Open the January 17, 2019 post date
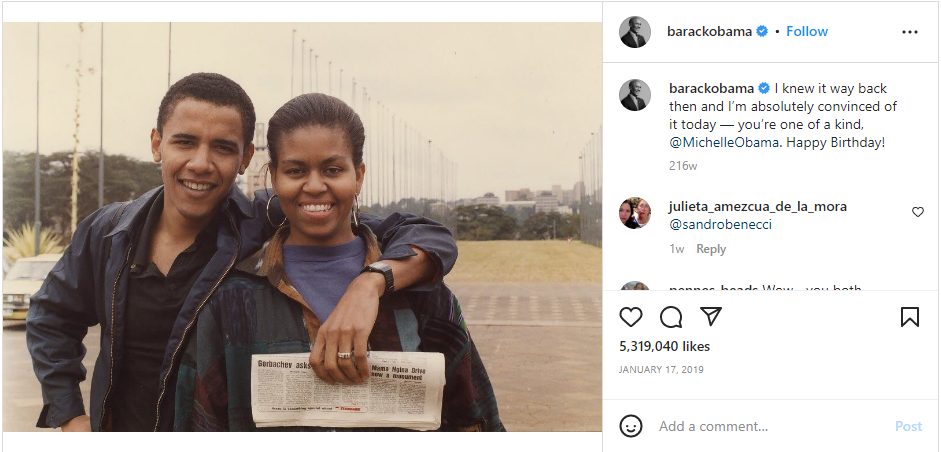 661,370
